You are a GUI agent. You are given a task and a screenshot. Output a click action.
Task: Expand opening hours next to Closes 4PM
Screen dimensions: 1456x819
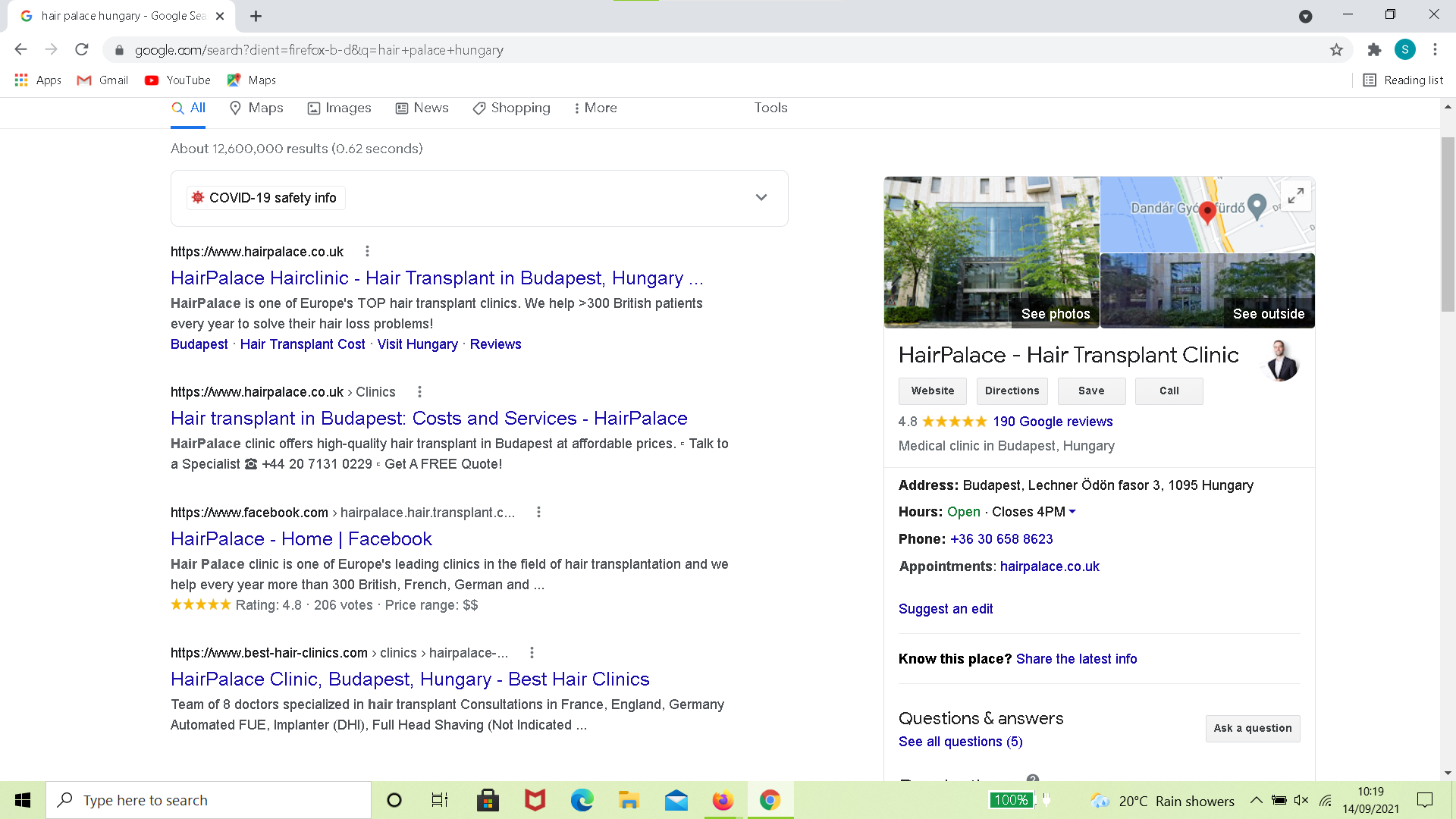[1072, 512]
